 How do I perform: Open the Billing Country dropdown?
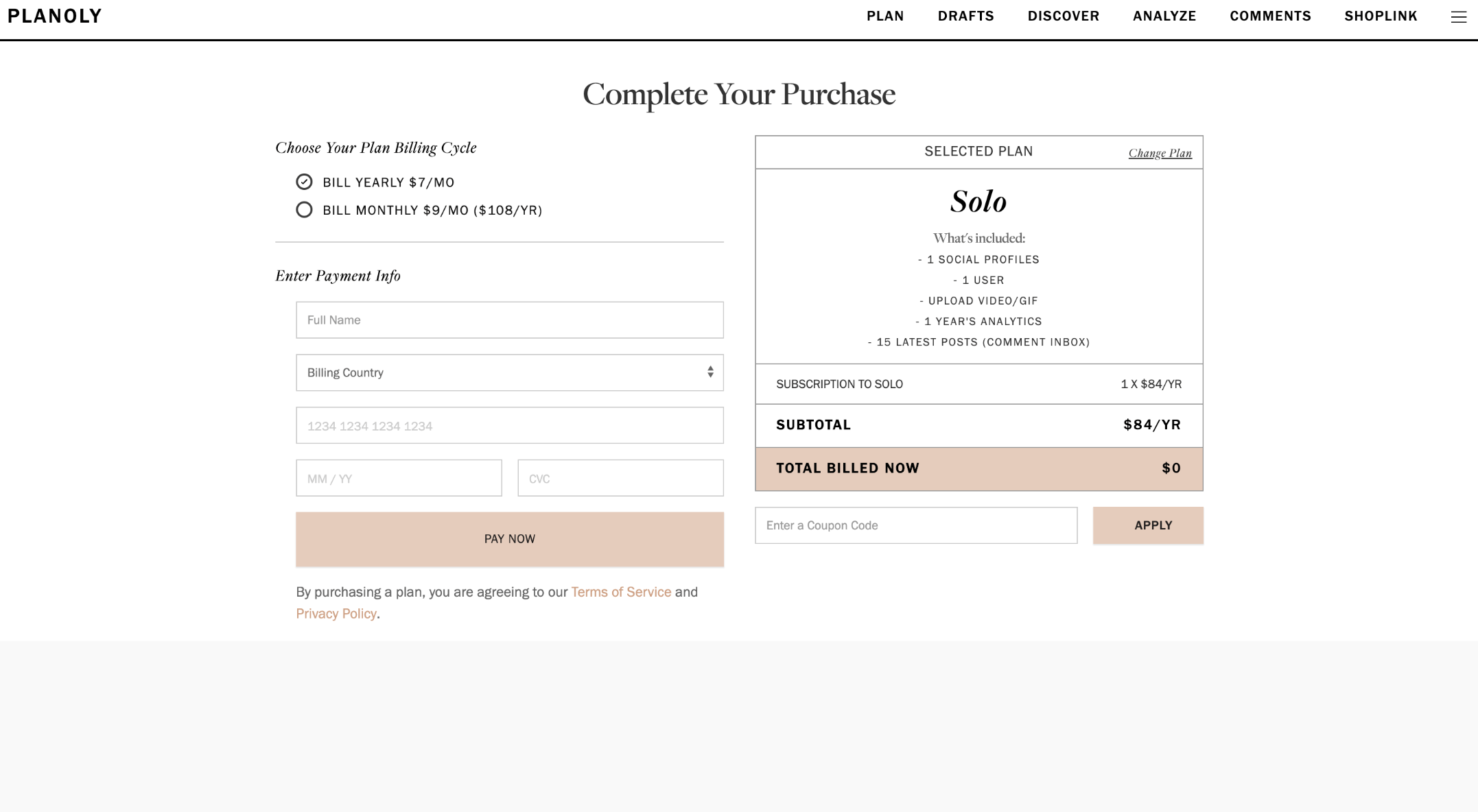[510, 372]
